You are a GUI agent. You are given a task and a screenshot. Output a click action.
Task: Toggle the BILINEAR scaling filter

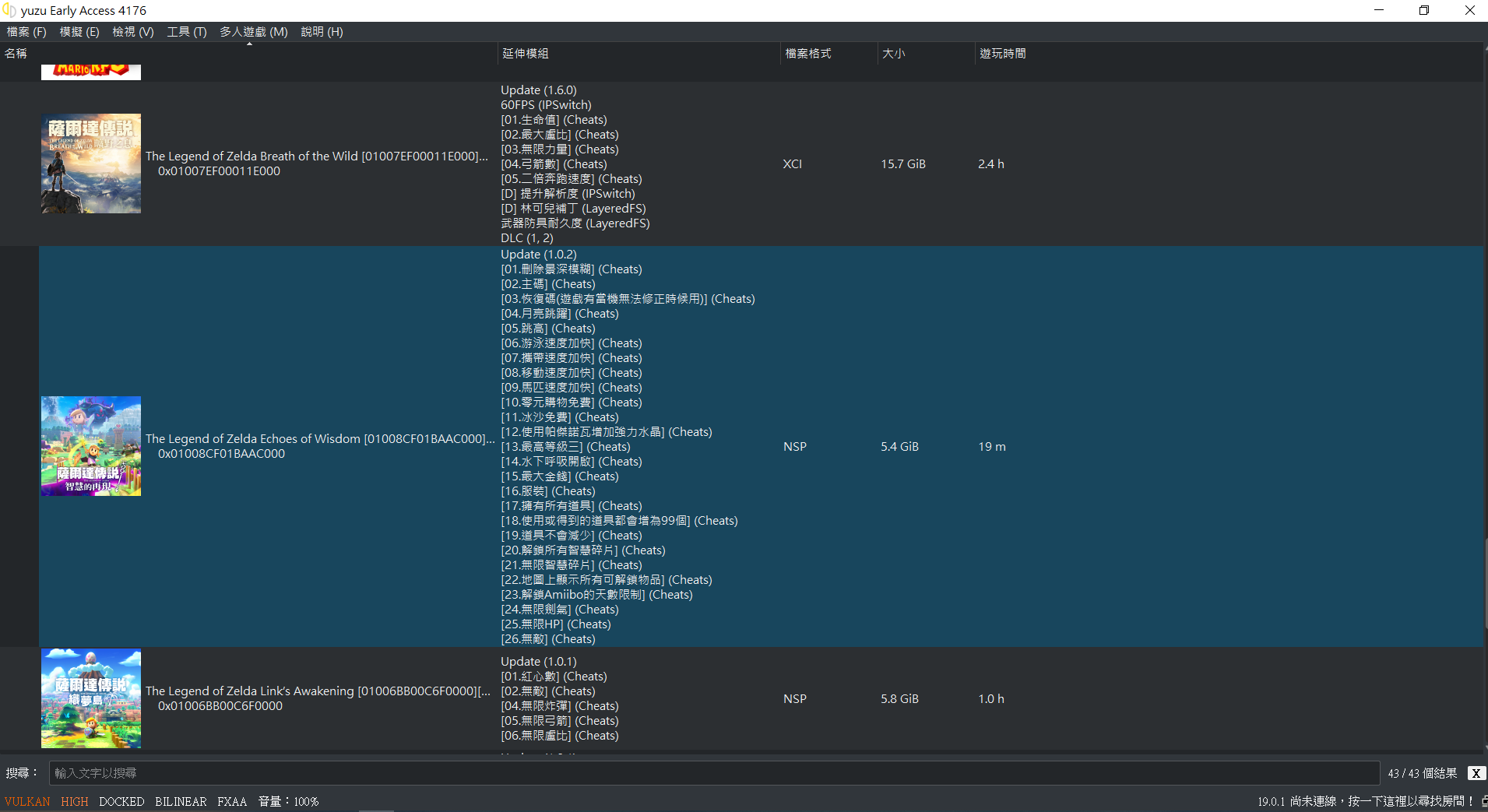[x=181, y=802]
